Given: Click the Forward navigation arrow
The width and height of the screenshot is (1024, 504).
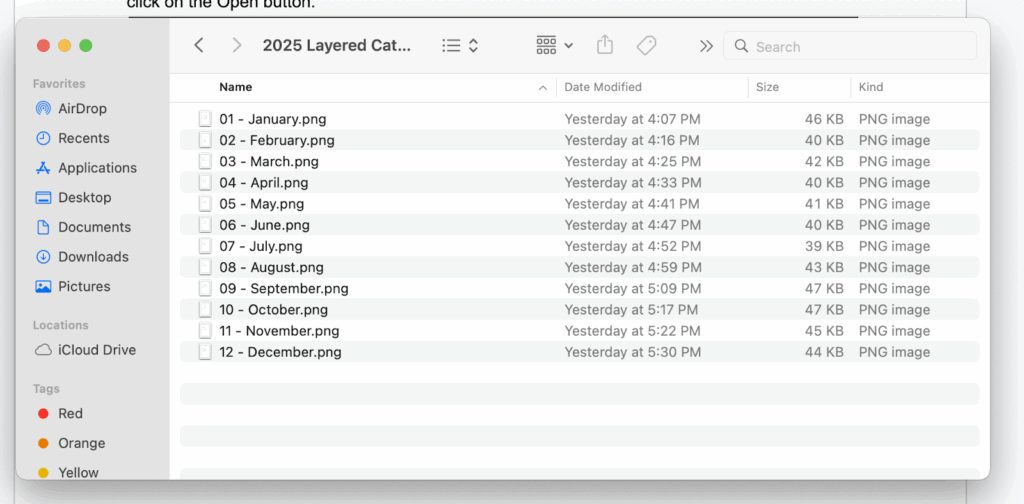Looking at the screenshot, I should [236, 46].
